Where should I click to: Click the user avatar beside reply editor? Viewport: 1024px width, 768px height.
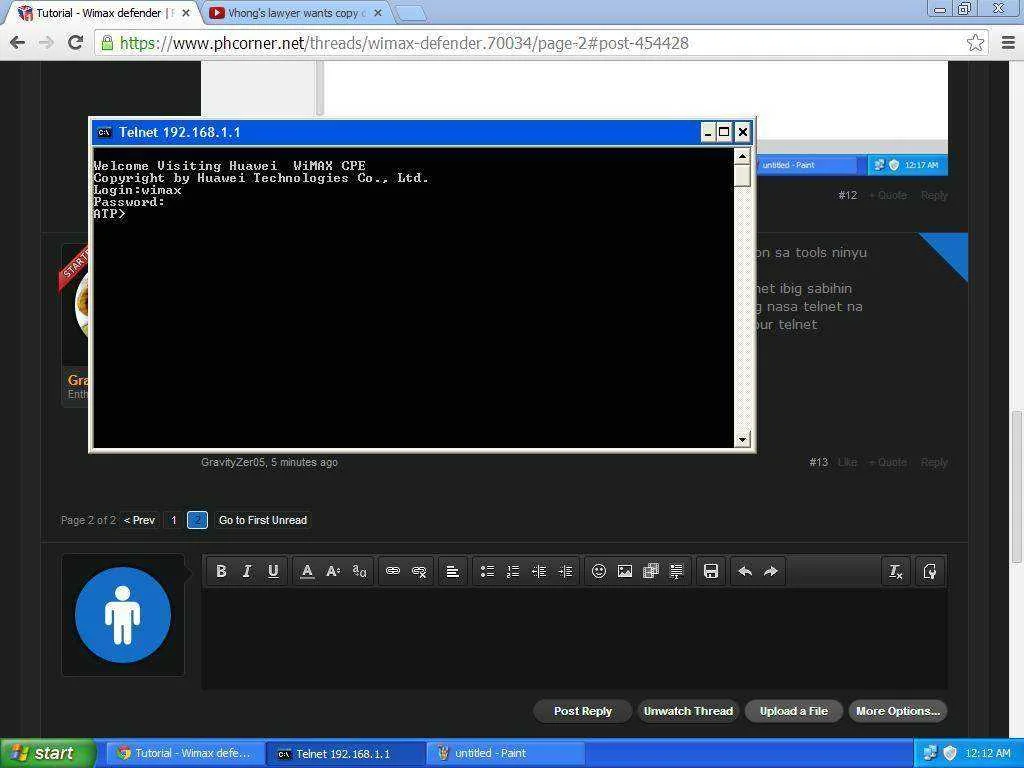coord(123,615)
